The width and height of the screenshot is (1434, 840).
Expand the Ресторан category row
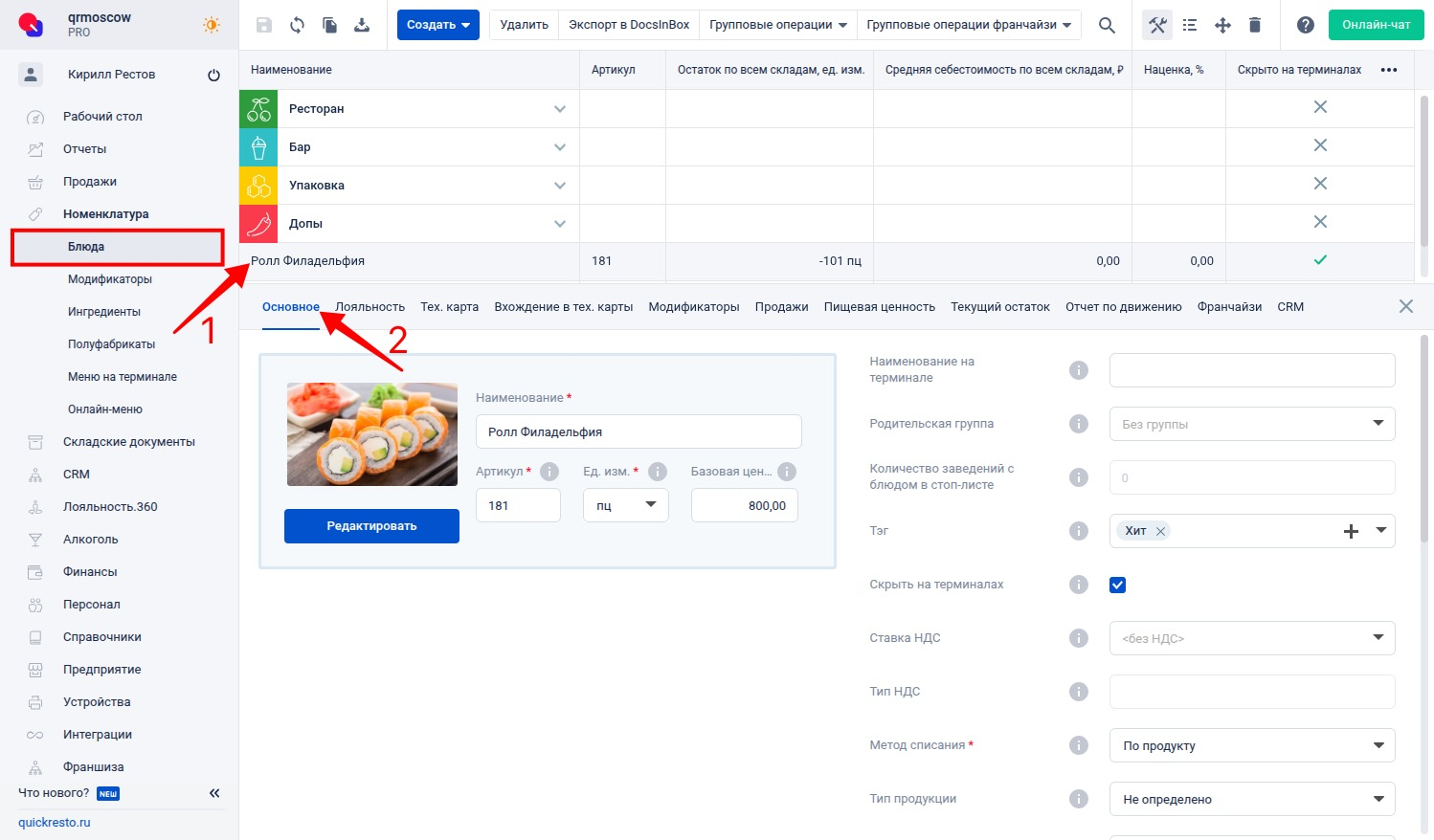[x=560, y=109]
